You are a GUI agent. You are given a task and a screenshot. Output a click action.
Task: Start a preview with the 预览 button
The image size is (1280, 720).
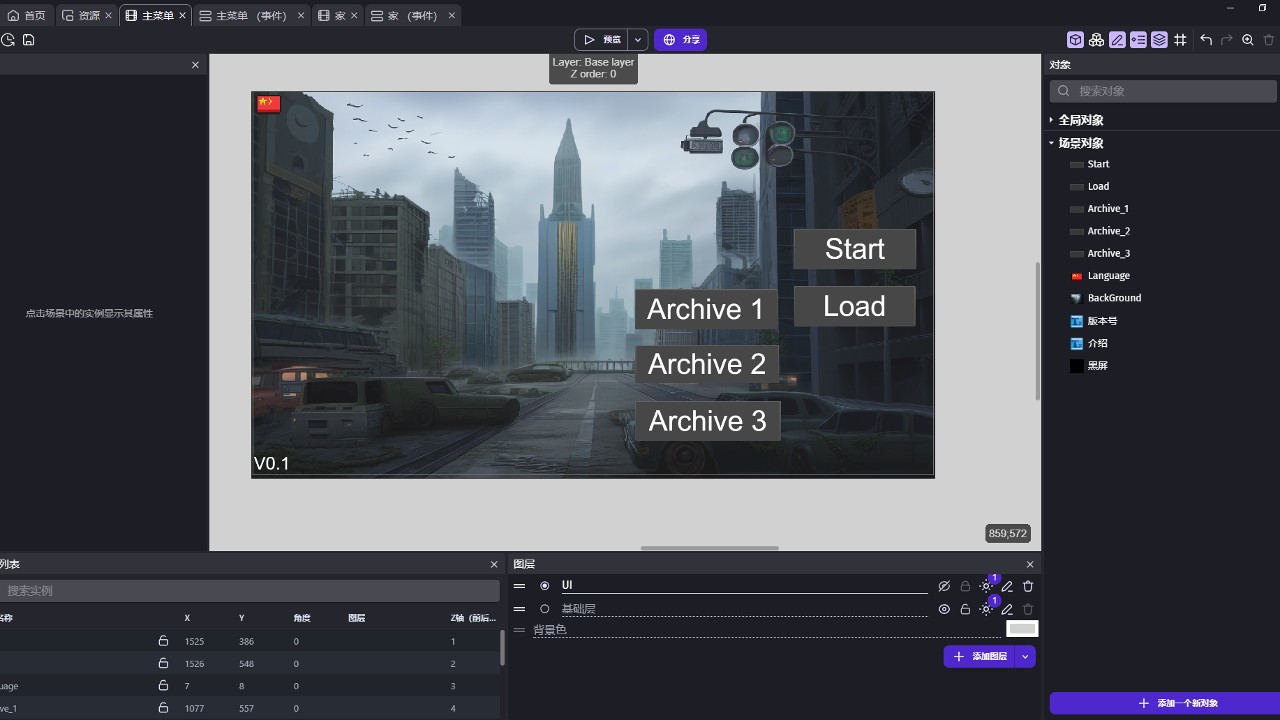point(605,39)
